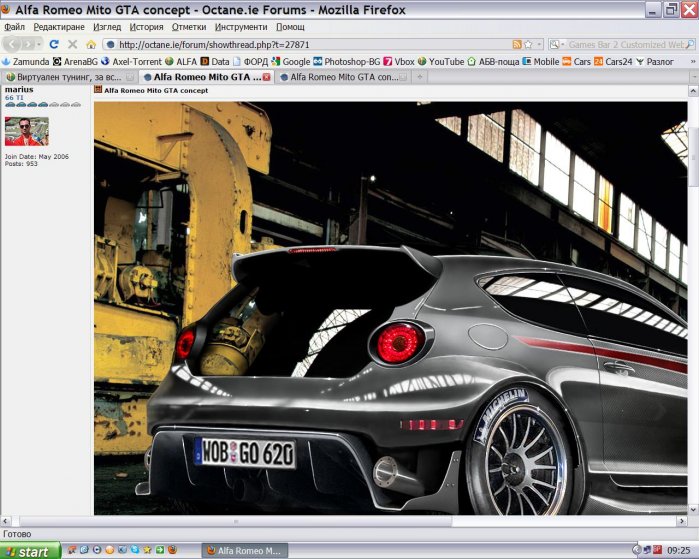Click marius user avatar picture
Viewport: 699px width, 559px height.
[26, 131]
